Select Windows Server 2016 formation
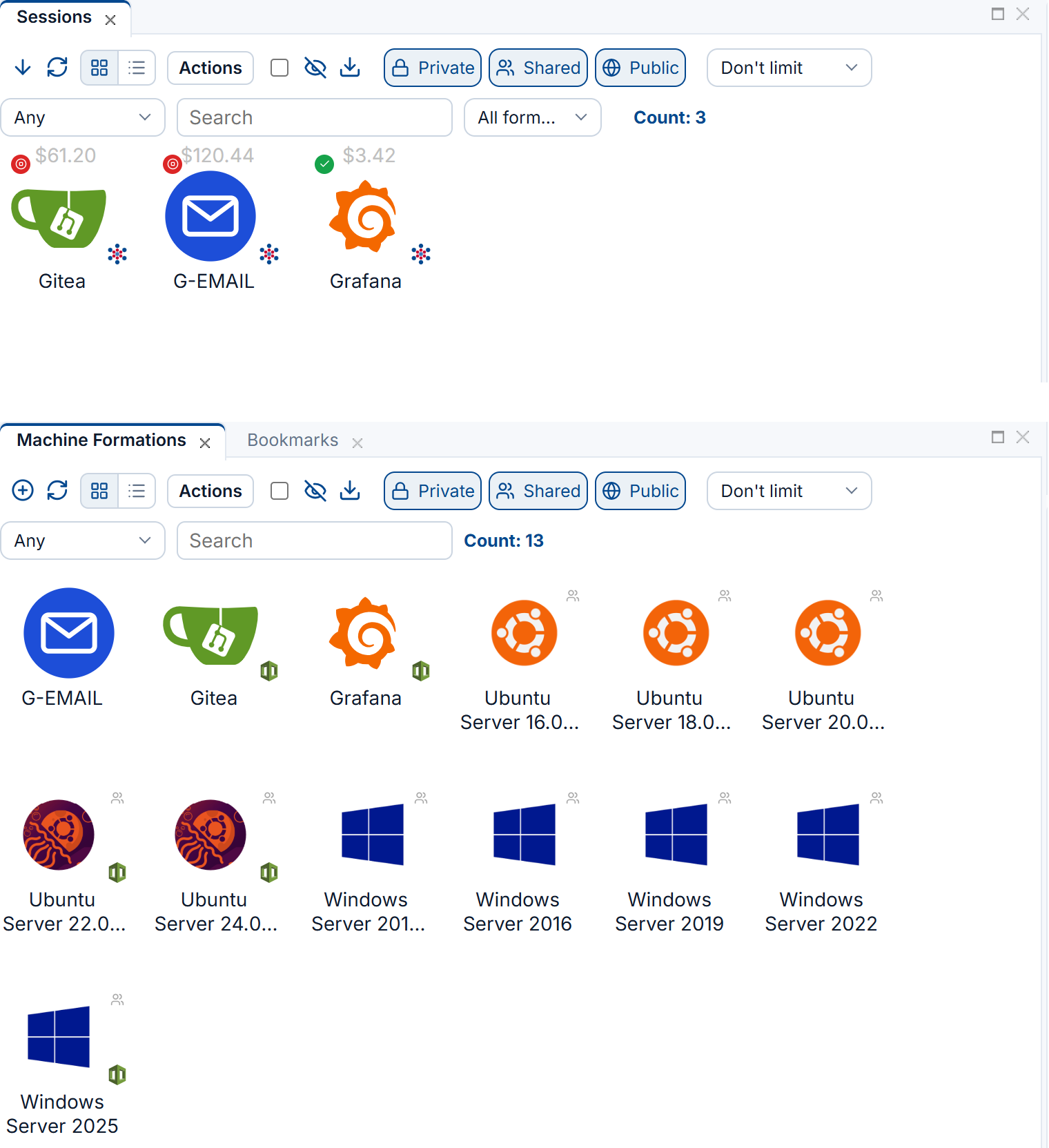This screenshot has width=1049, height=1148. [524, 835]
